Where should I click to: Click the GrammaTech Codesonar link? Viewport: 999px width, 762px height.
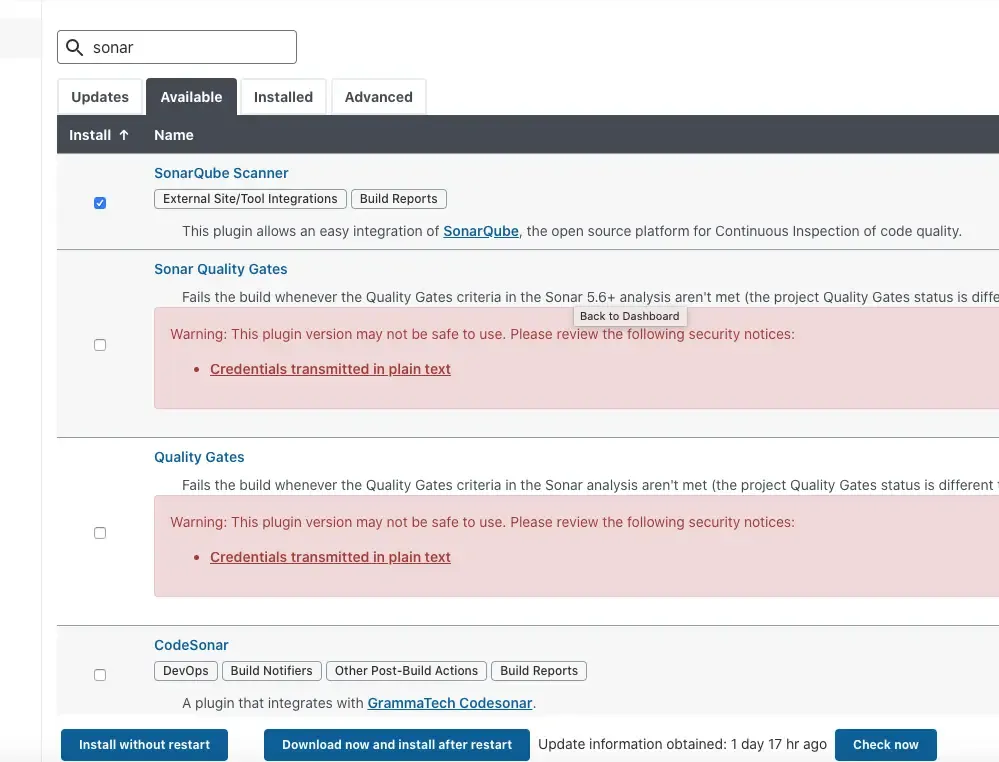pyautogui.click(x=449, y=702)
